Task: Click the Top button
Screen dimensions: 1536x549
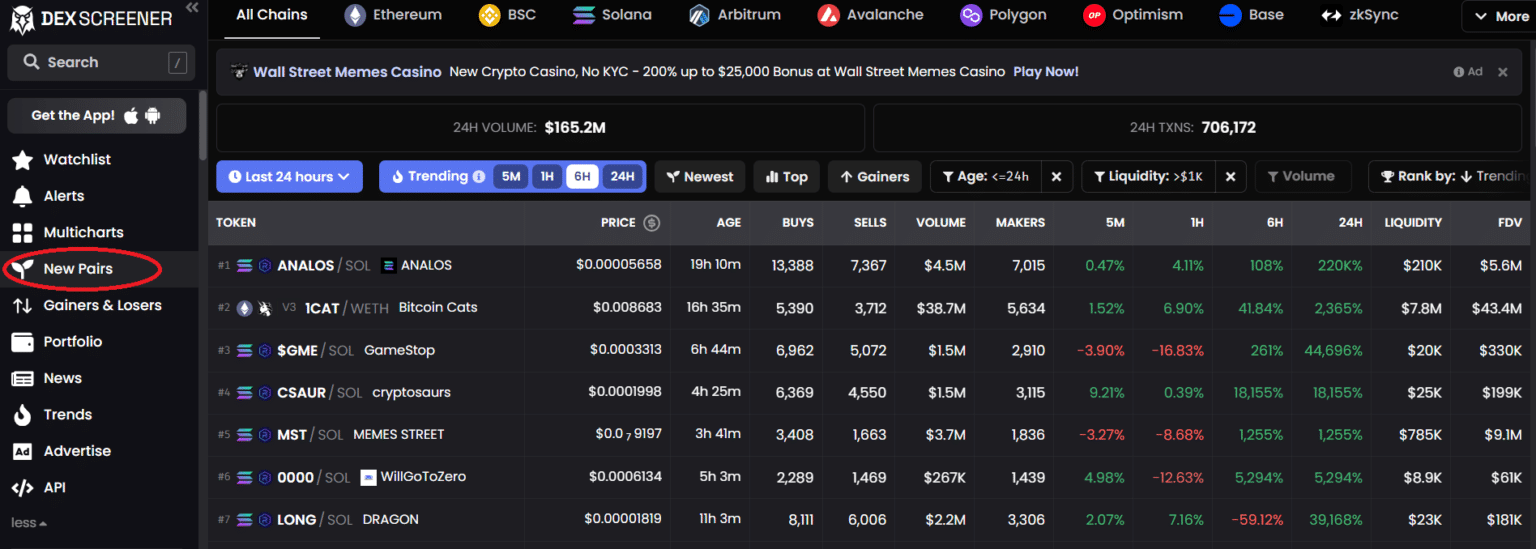Action: click(787, 177)
